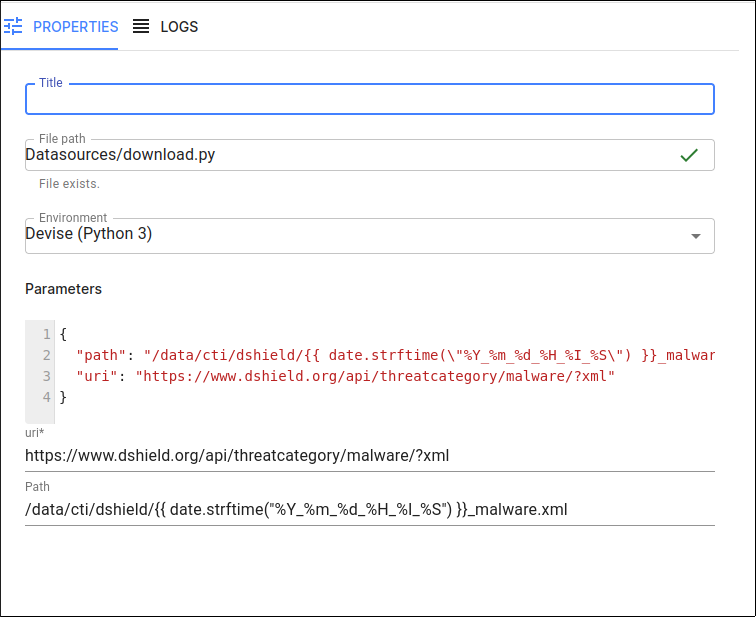Click the File path field with Datasources/download.py

click(370, 155)
